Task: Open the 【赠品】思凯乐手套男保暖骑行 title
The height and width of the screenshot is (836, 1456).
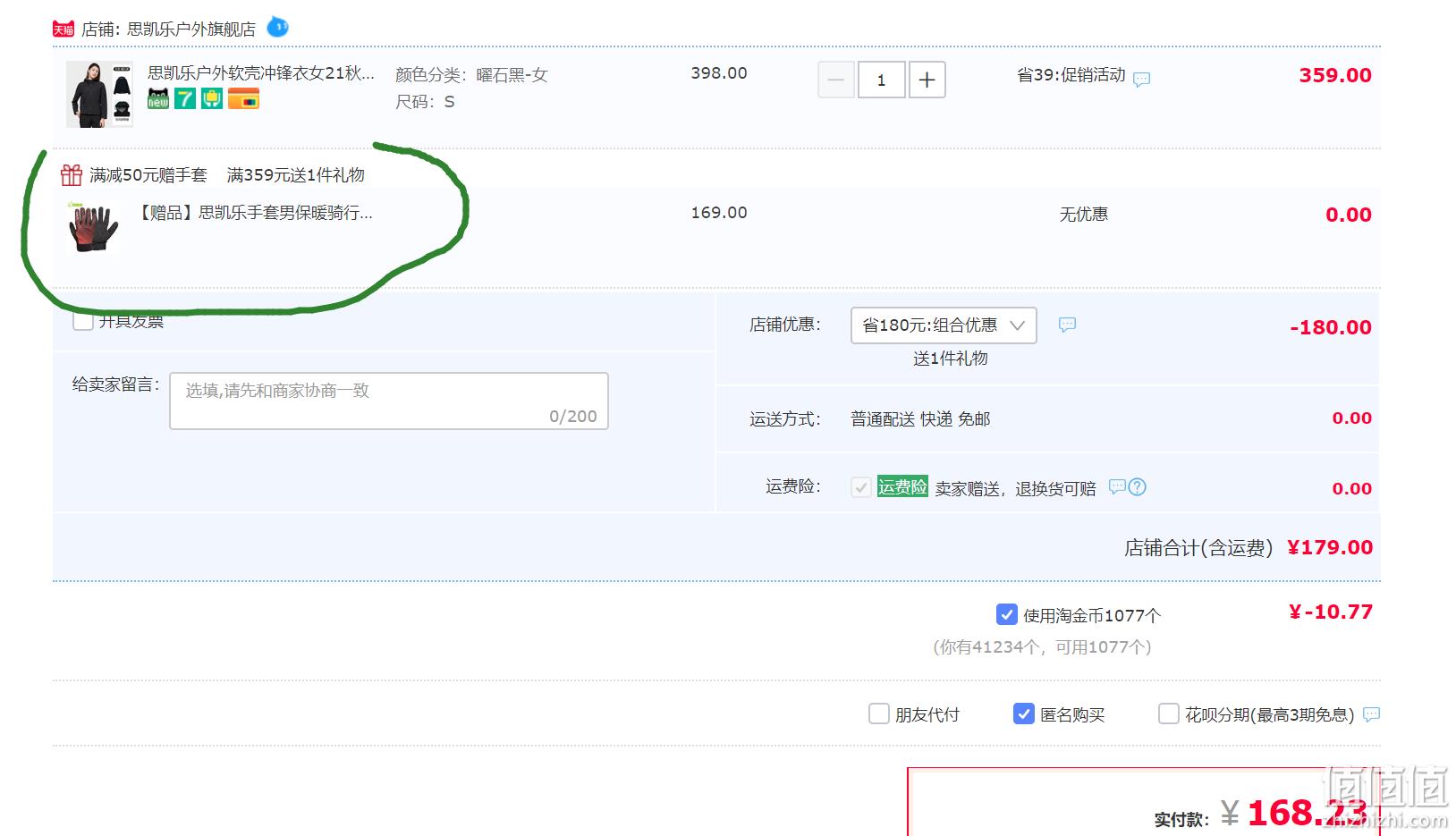Action: [255, 213]
